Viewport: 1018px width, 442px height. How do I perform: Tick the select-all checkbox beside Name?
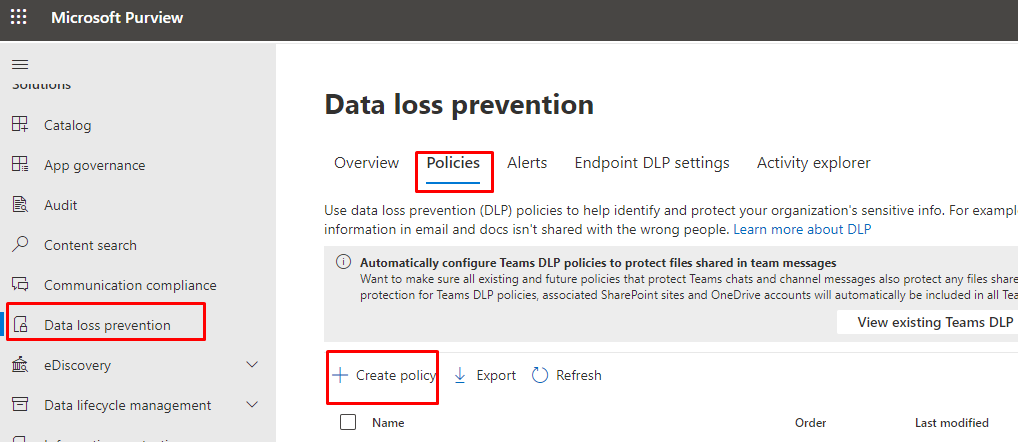[348, 422]
